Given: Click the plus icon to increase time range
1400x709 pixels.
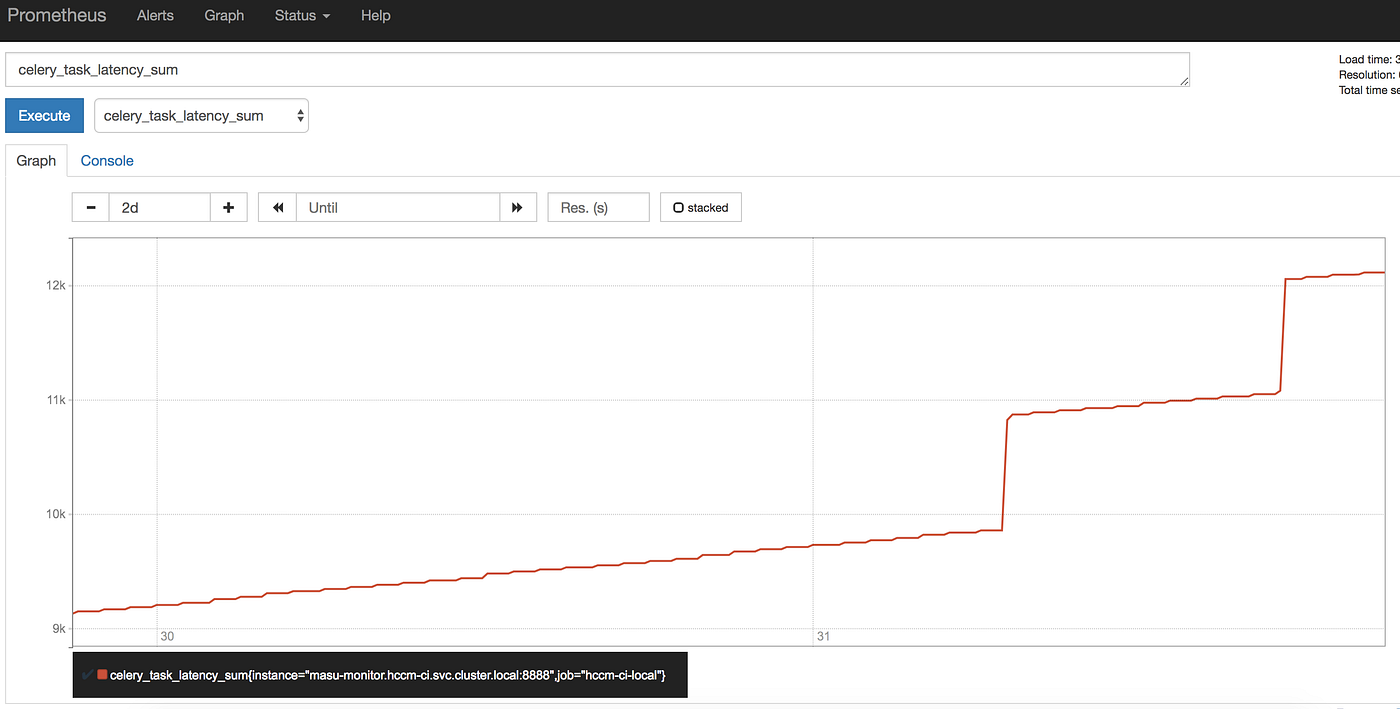Looking at the screenshot, I should coord(228,207).
